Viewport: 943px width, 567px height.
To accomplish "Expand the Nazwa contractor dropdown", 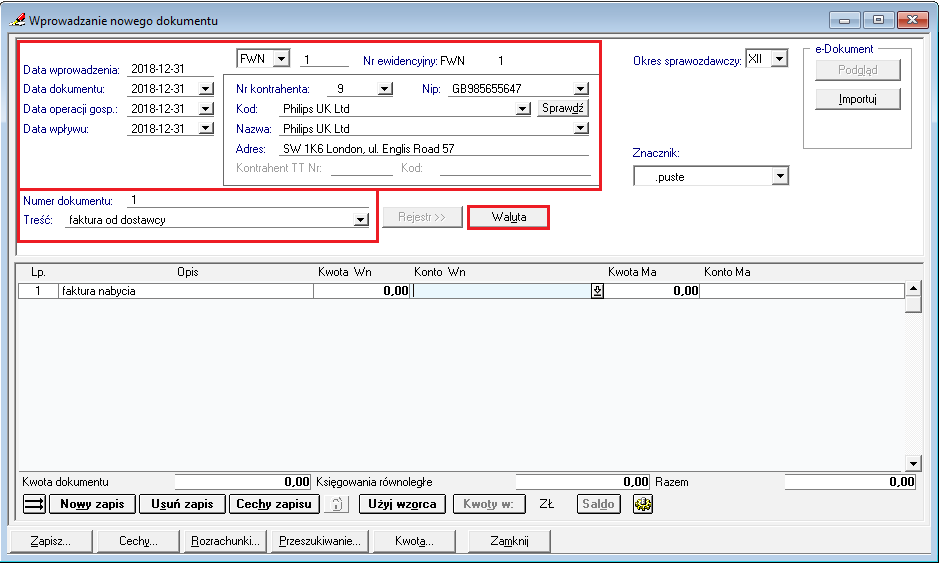I will (580, 129).
